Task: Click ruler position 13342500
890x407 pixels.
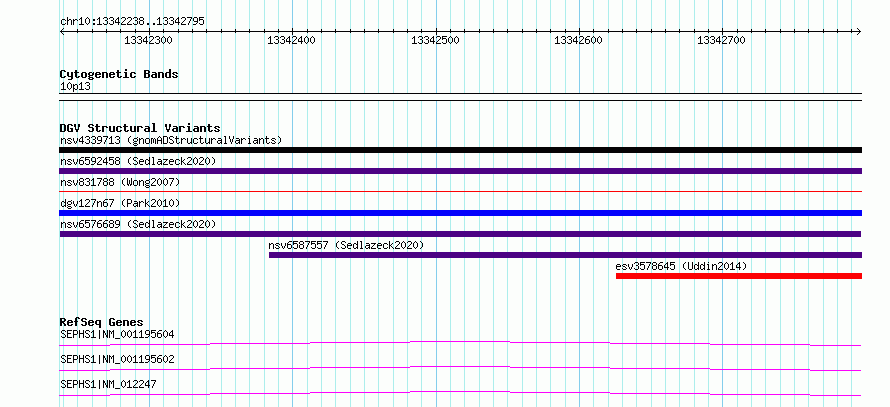Action: click(435, 40)
